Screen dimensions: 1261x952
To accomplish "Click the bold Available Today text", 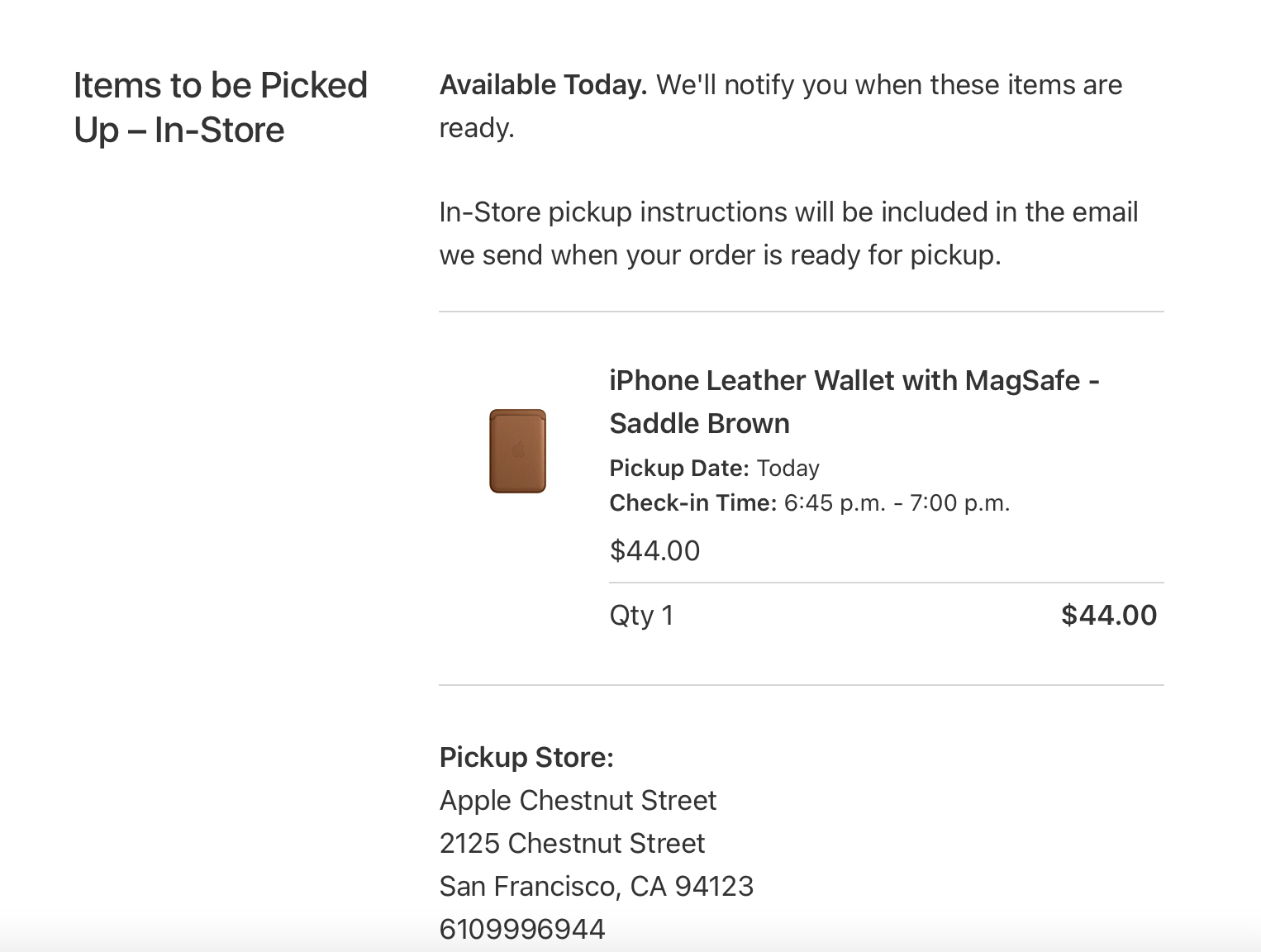I will point(543,85).
